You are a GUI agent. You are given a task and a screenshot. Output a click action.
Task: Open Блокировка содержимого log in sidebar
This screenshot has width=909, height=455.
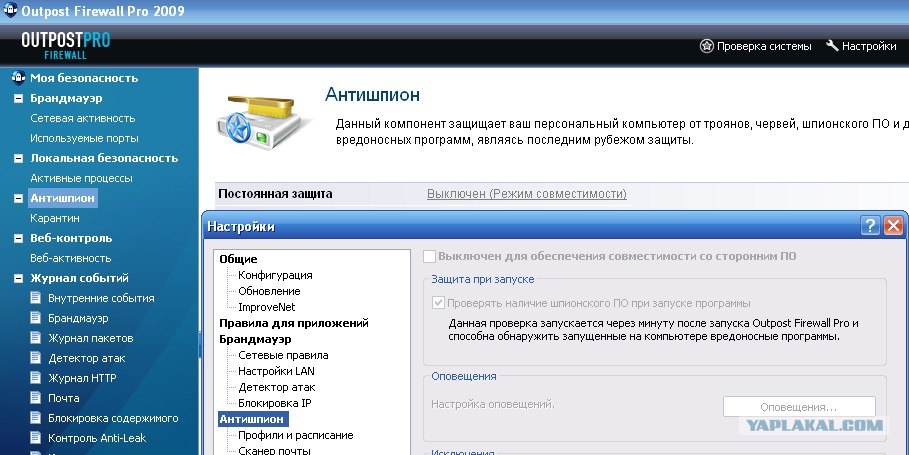click(x=113, y=418)
